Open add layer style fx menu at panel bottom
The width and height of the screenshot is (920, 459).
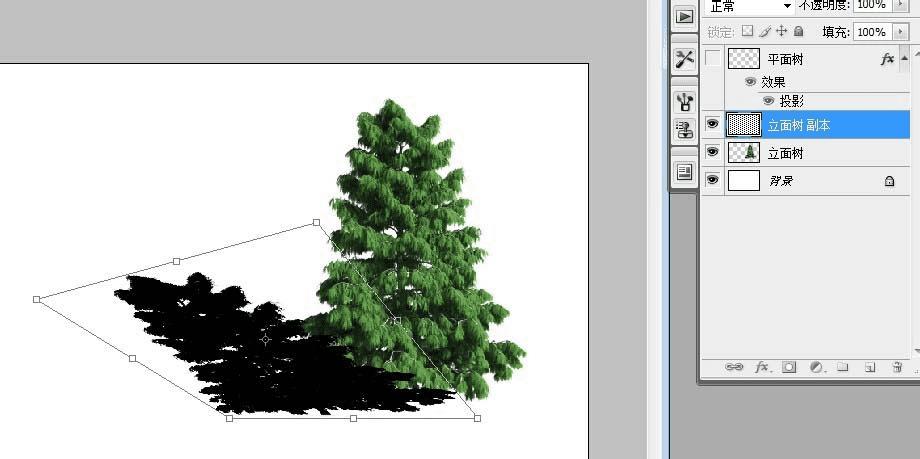point(762,367)
